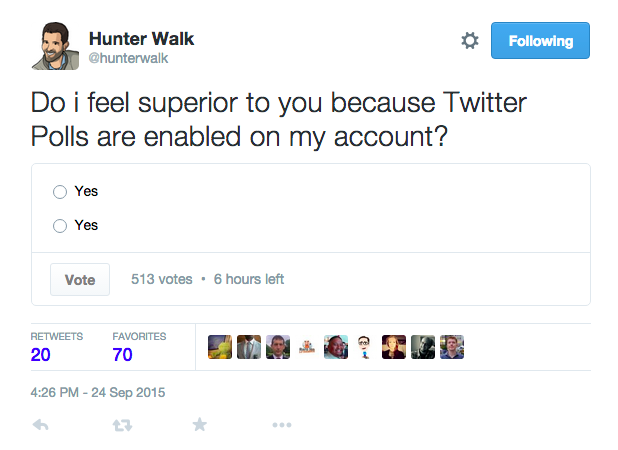Open the tweet timestamp 24 Sep 2015
This screenshot has width=618, height=450.
(x=97, y=392)
